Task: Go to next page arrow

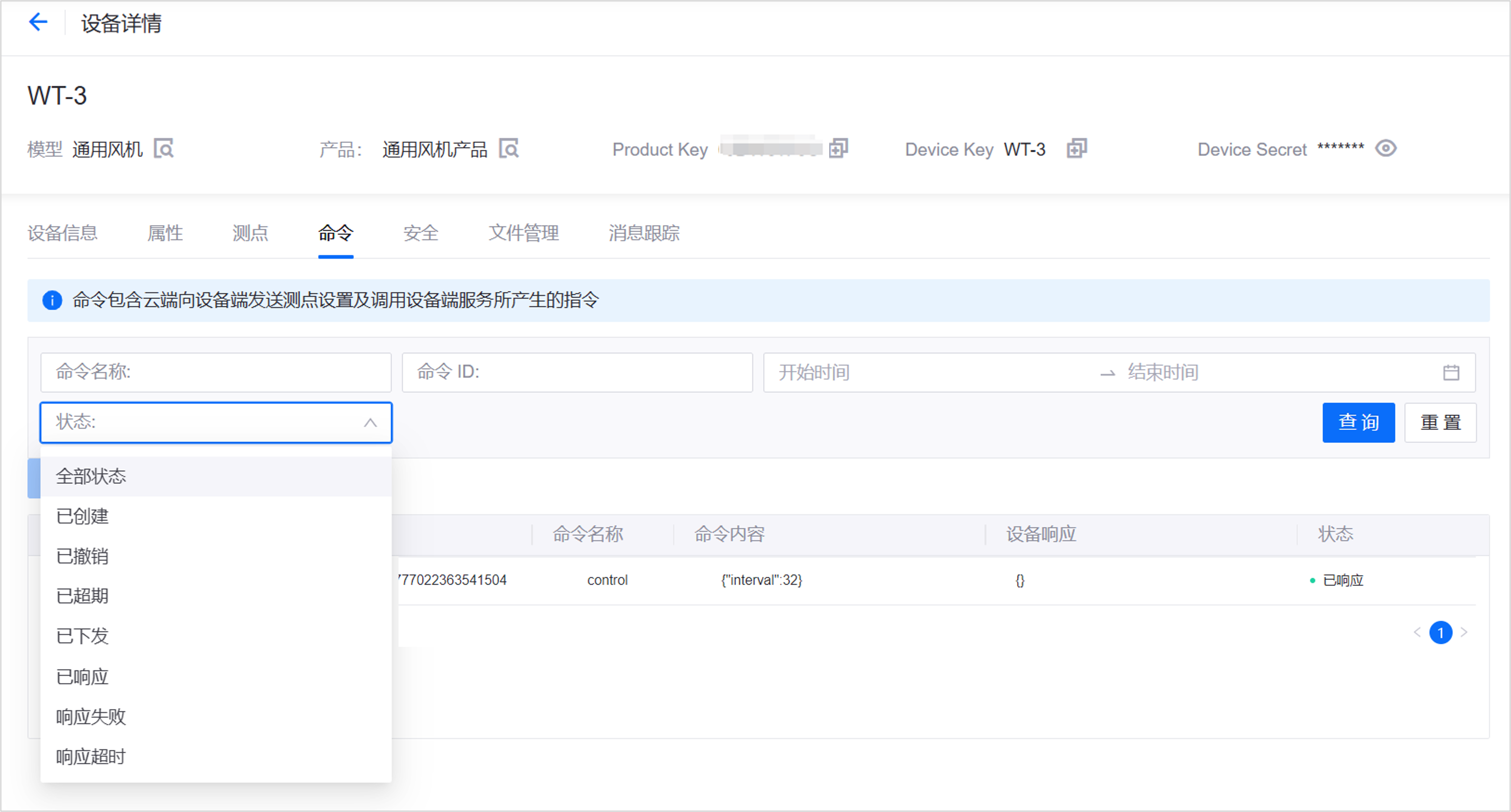Action: (1464, 632)
